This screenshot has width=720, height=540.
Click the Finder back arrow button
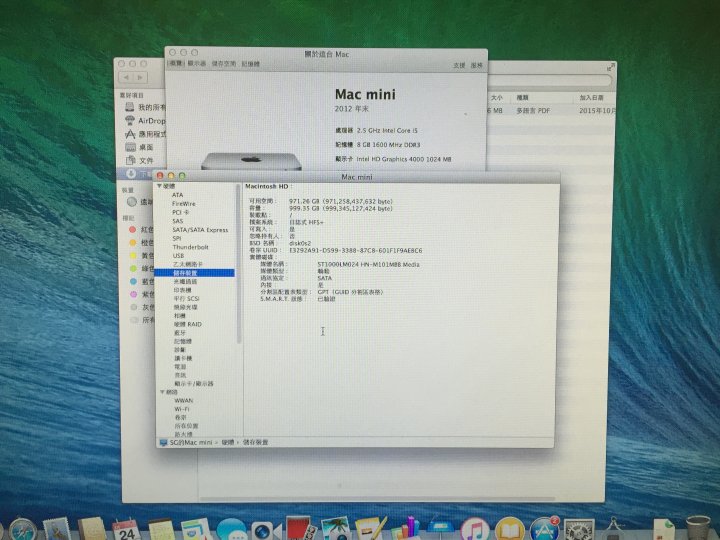126,78
